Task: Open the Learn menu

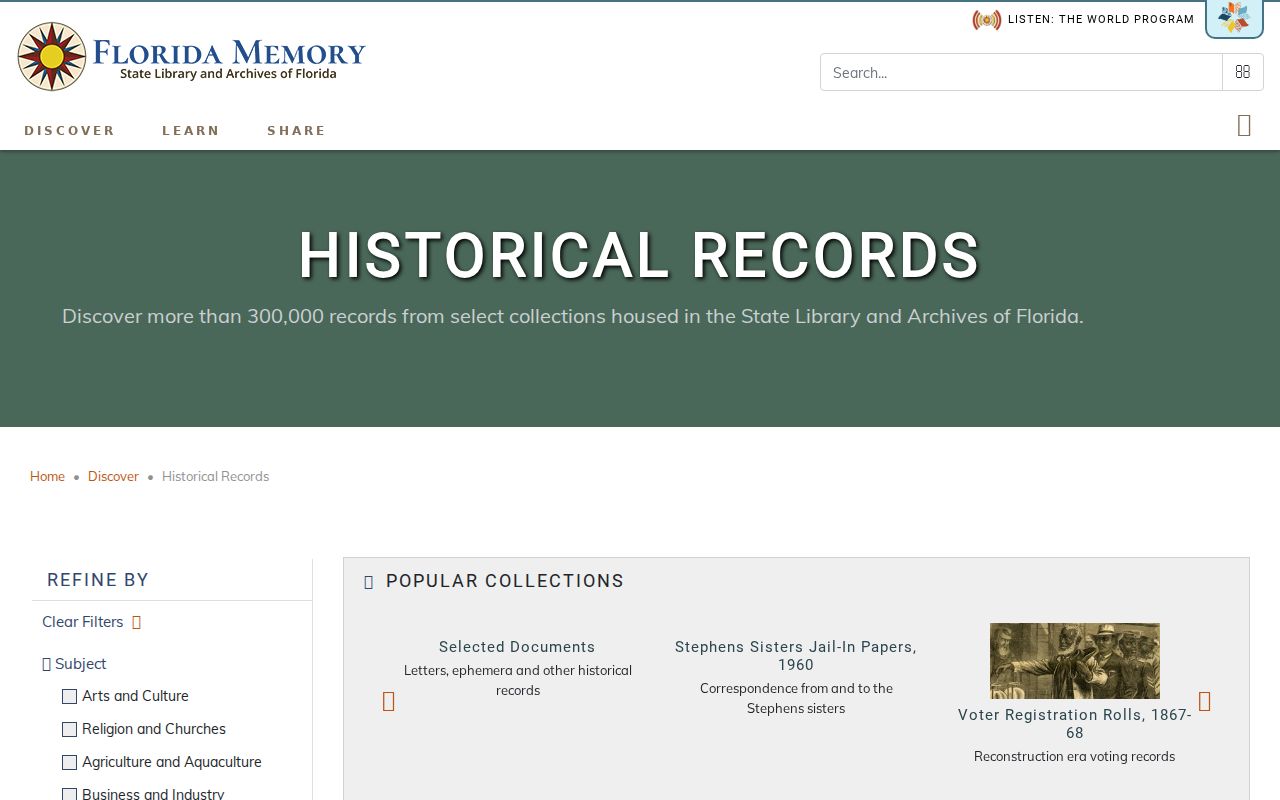Action: click(x=191, y=131)
